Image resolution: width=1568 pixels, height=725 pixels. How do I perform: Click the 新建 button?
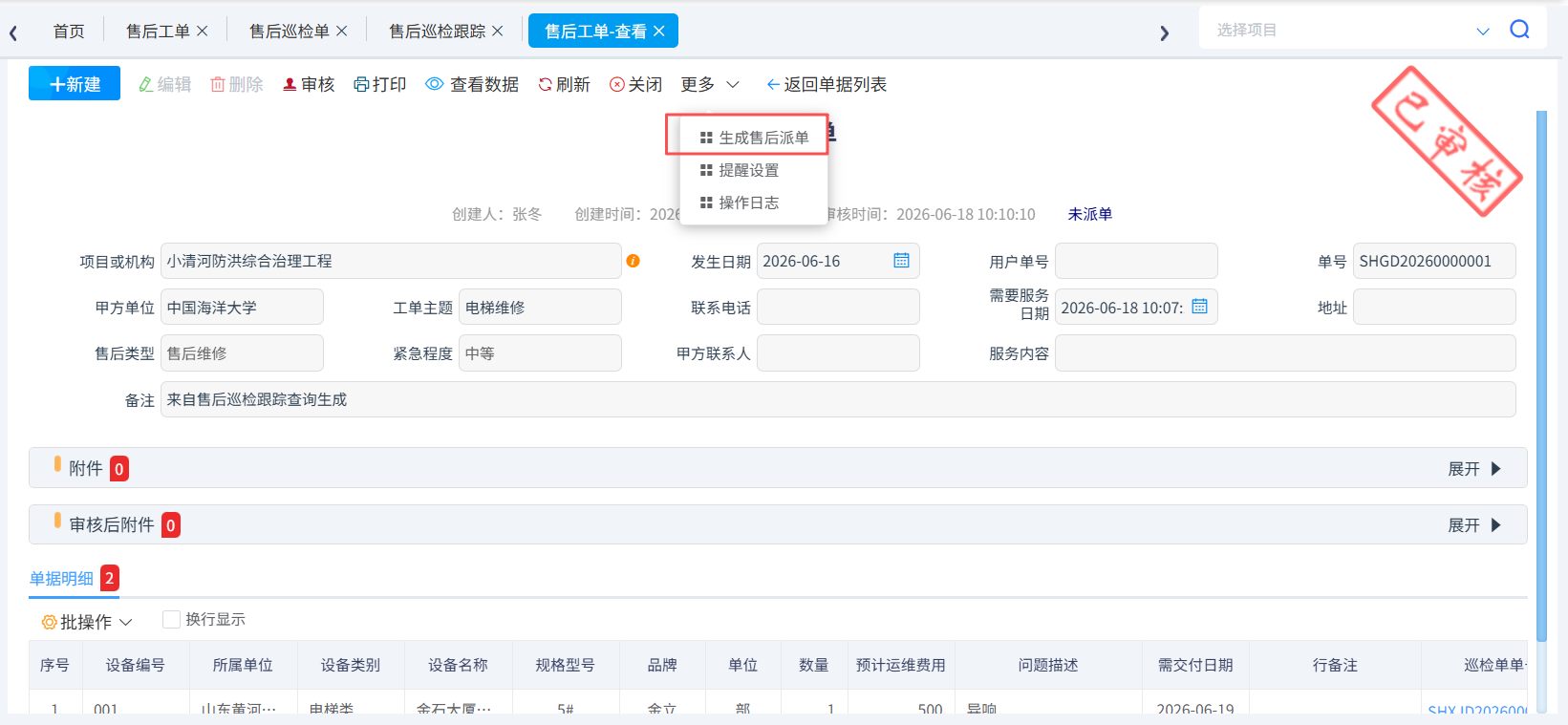coord(75,84)
